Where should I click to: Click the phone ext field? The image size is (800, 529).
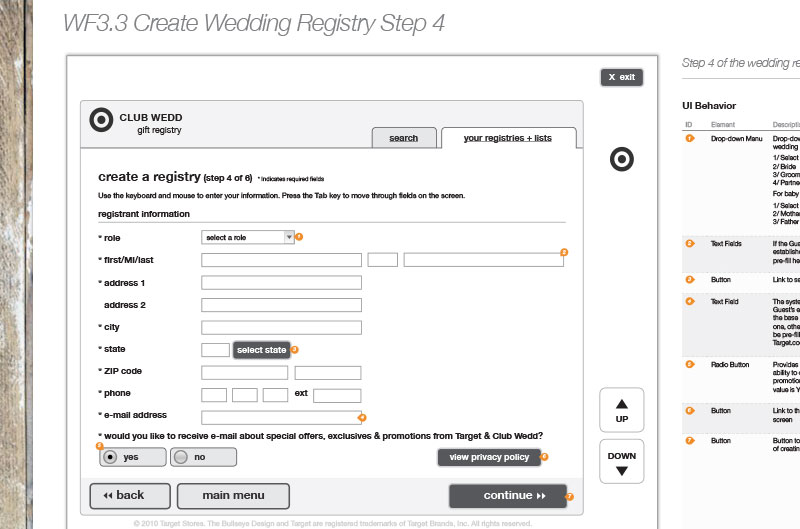[337, 395]
